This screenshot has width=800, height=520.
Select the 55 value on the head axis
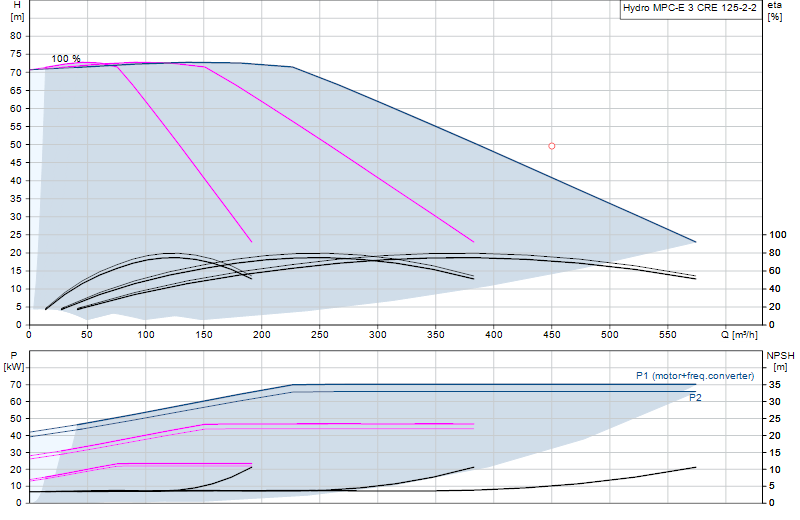click(x=16, y=127)
